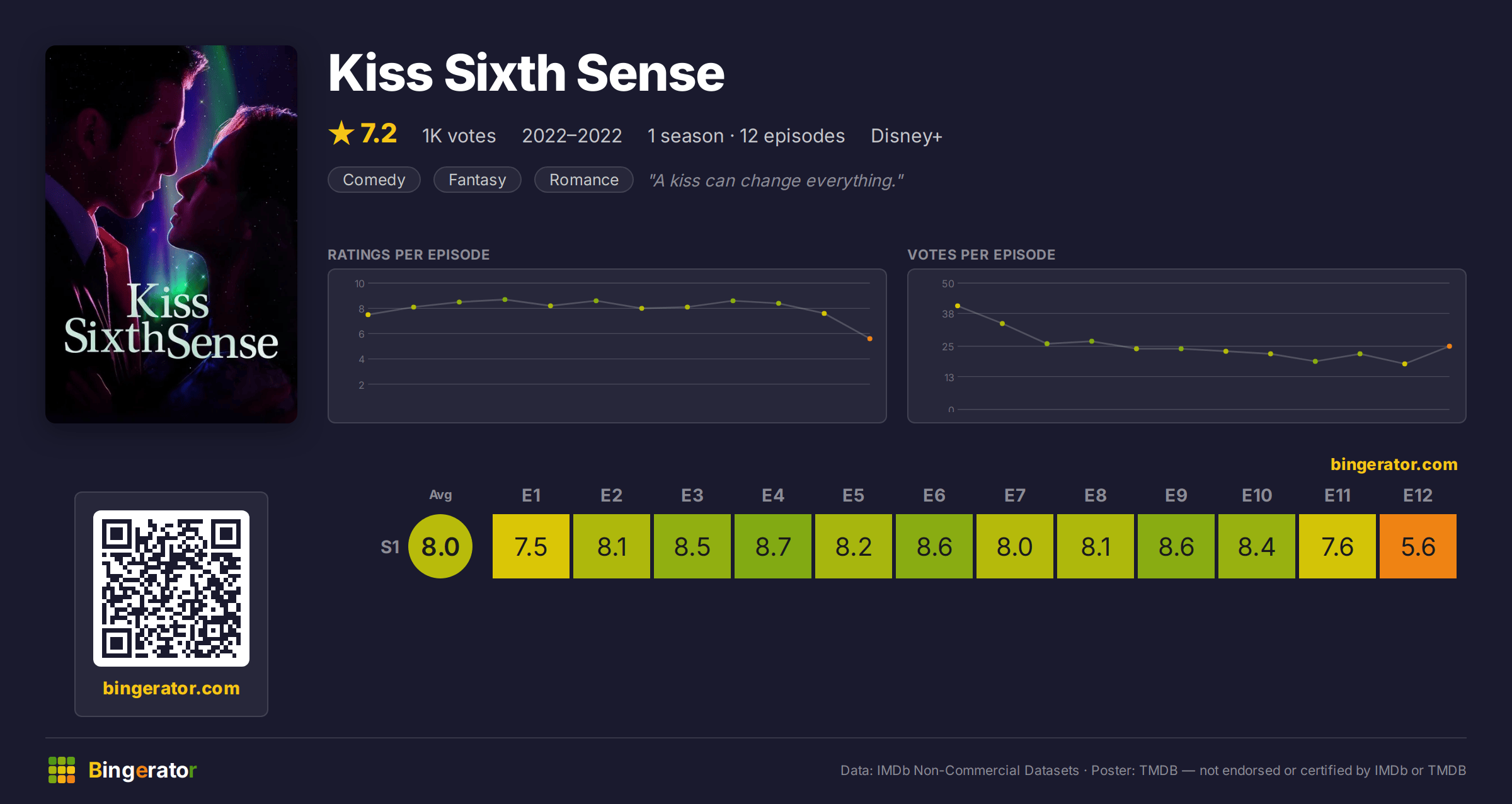Click the first point on votes chart

958,306
